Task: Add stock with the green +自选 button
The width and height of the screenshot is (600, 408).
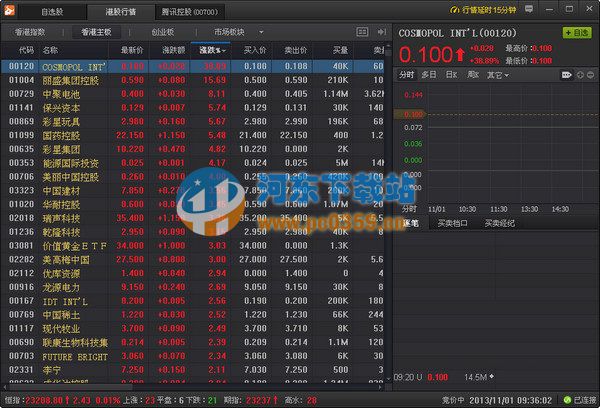Action: tap(577, 33)
